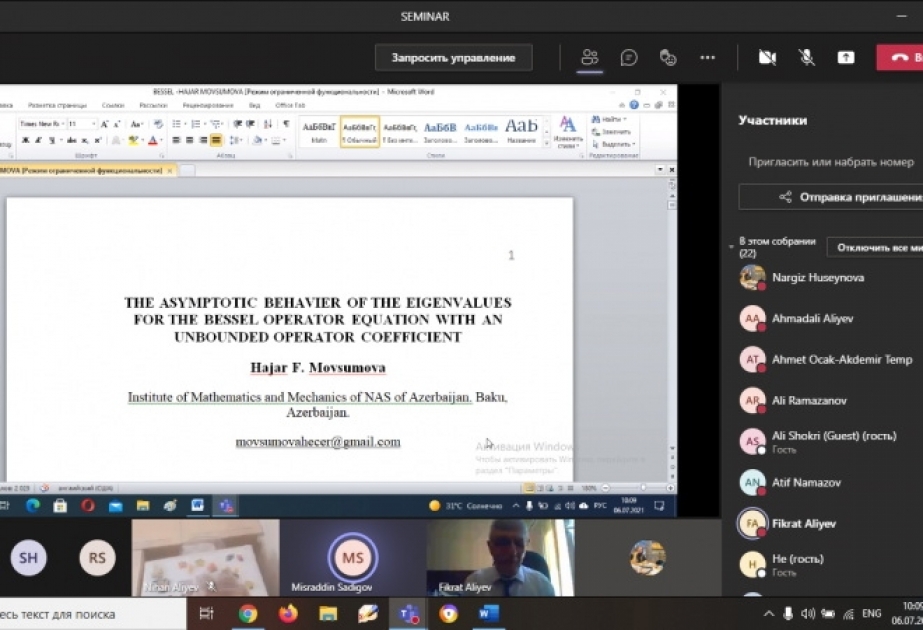Click the Отправка приглашения button

pyautogui.click(x=831, y=197)
